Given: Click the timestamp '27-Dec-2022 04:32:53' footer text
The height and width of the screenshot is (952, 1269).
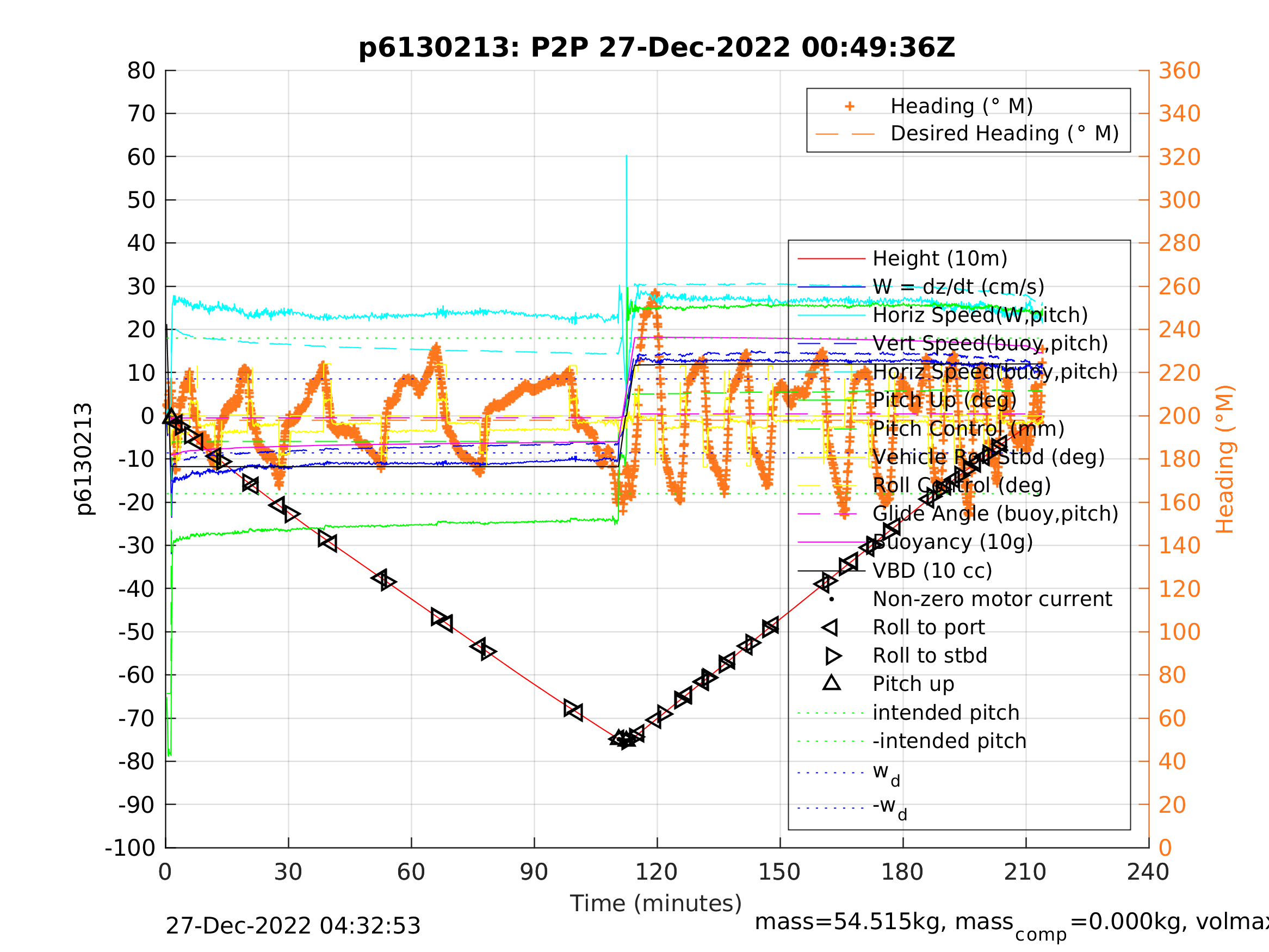Looking at the screenshot, I should [293, 926].
